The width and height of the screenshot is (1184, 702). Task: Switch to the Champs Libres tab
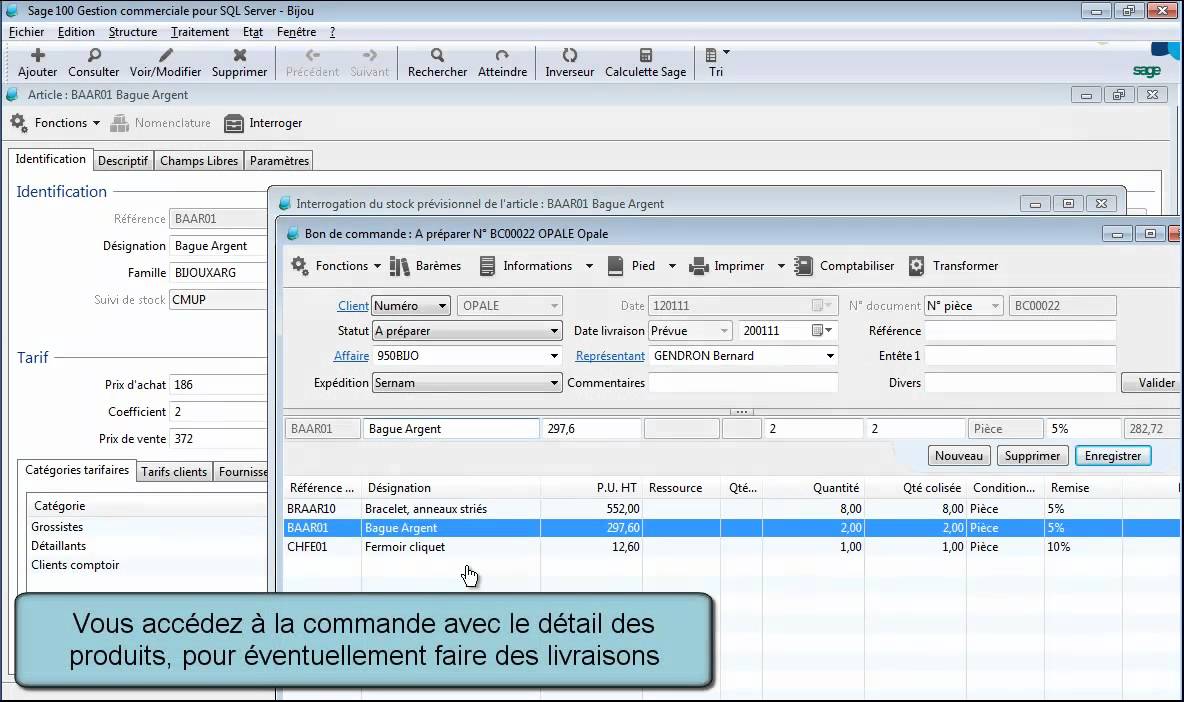pos(199,161)
